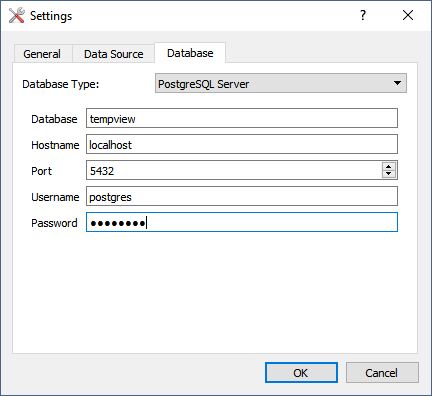Click the "Username" field label

55,197
